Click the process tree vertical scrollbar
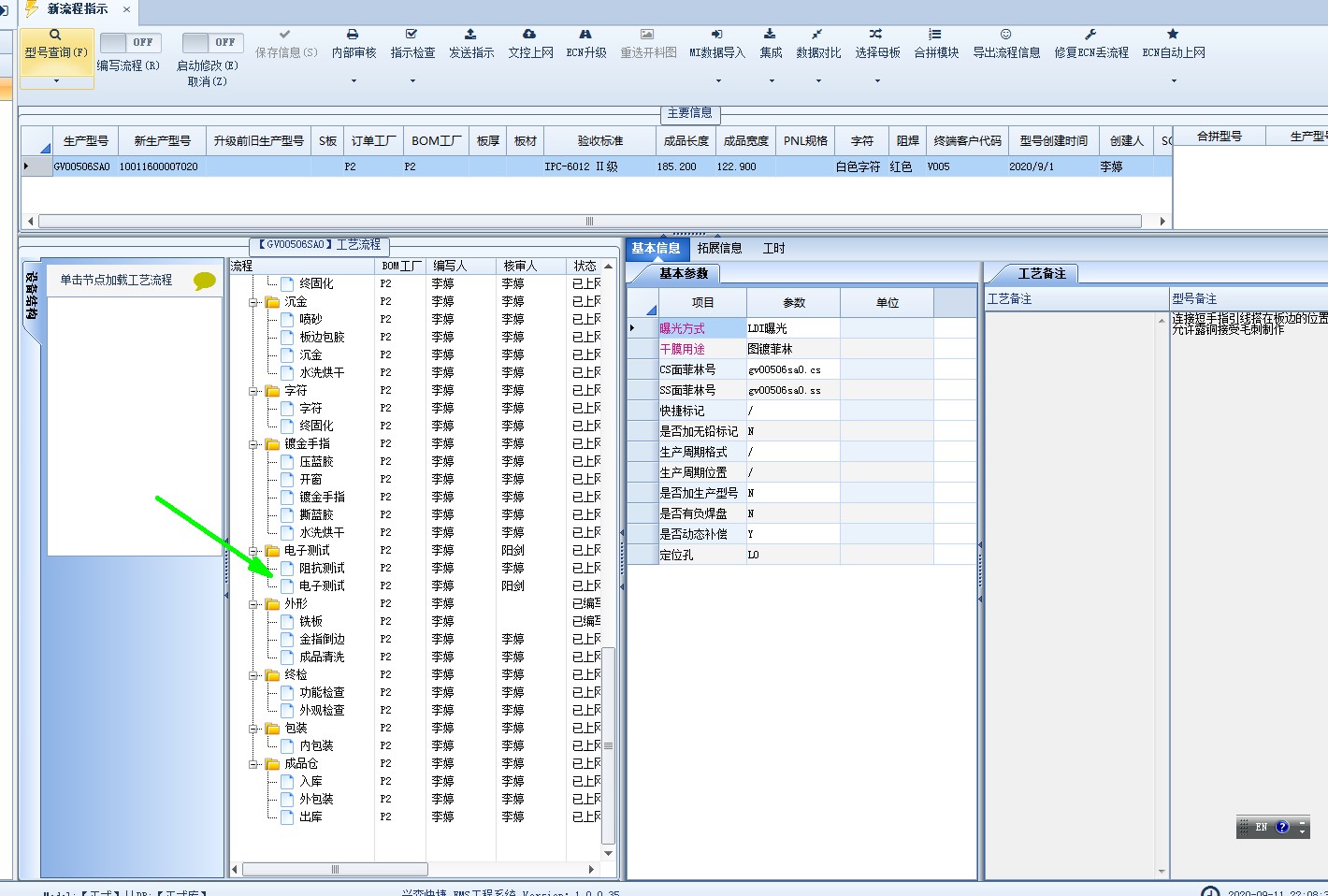 [608, 745]
